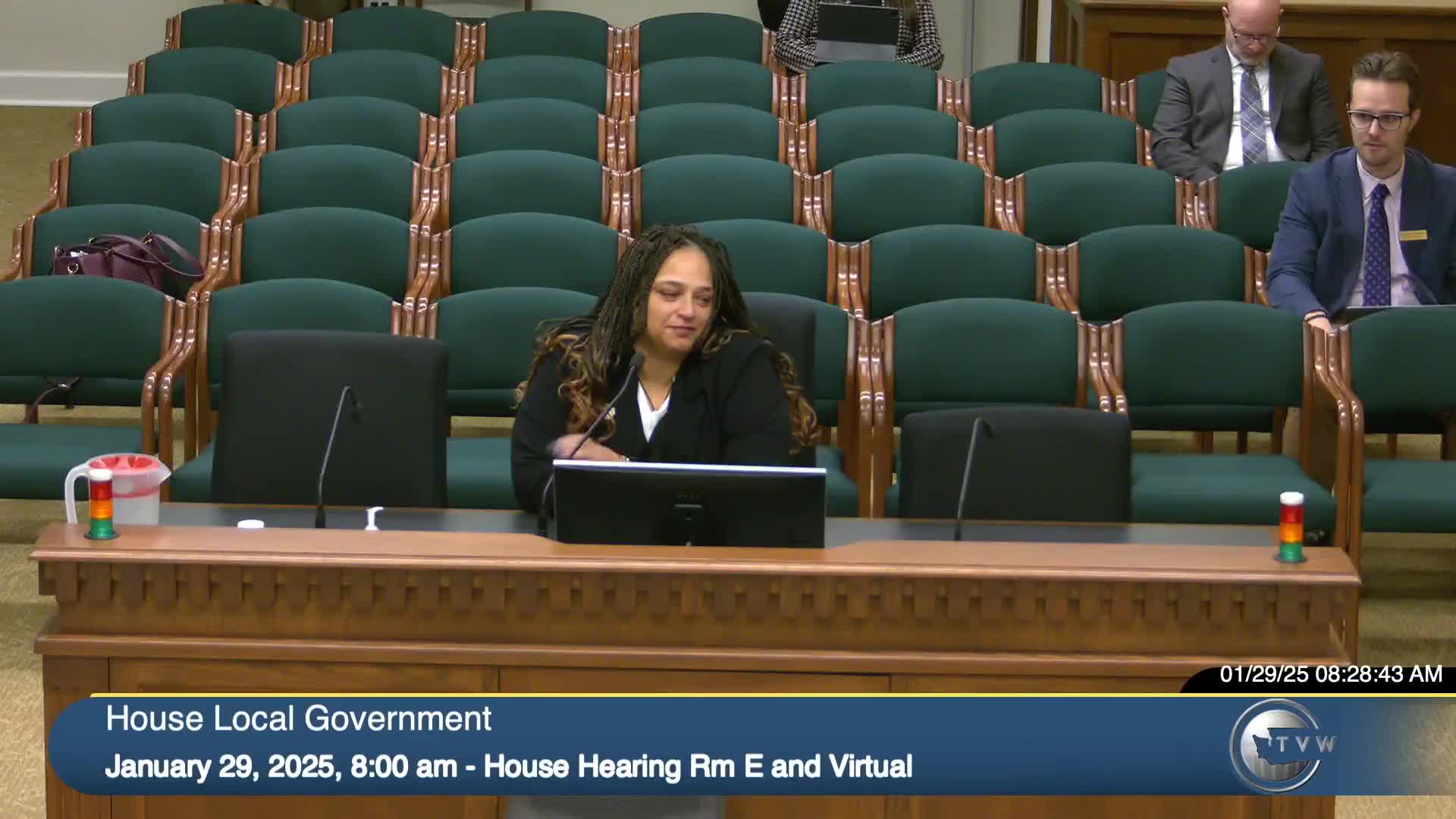Click the House Local Government title

click(299, 719)
